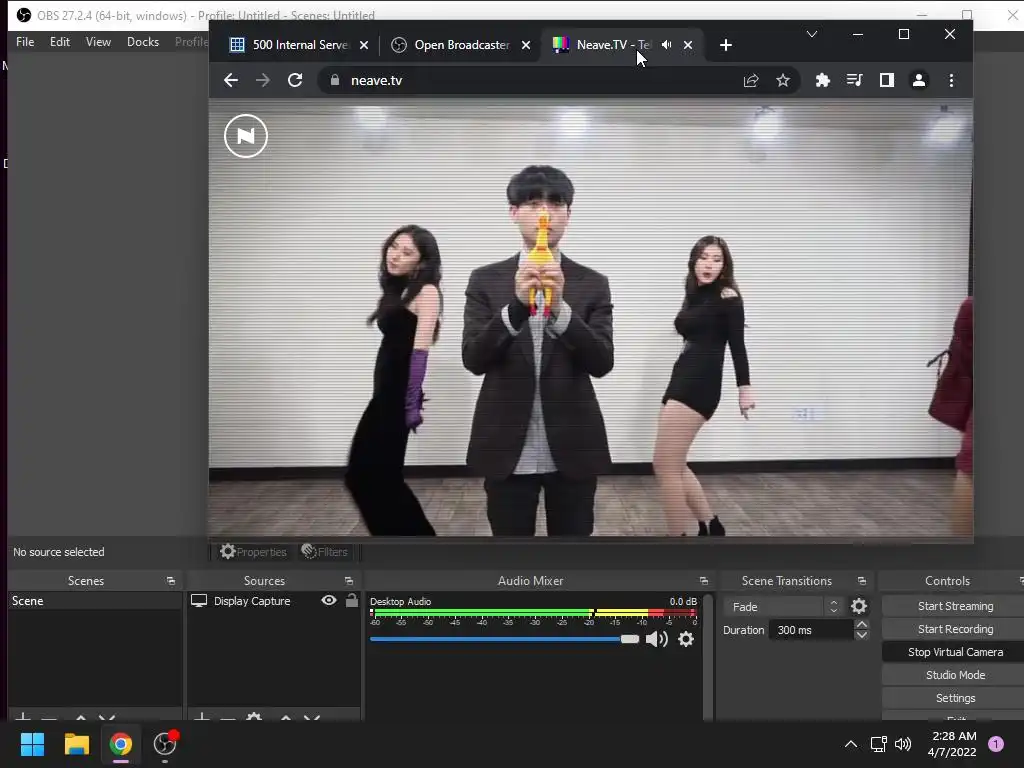
Task: Open File Explorer from taskbar
Action: click(76, 744)
